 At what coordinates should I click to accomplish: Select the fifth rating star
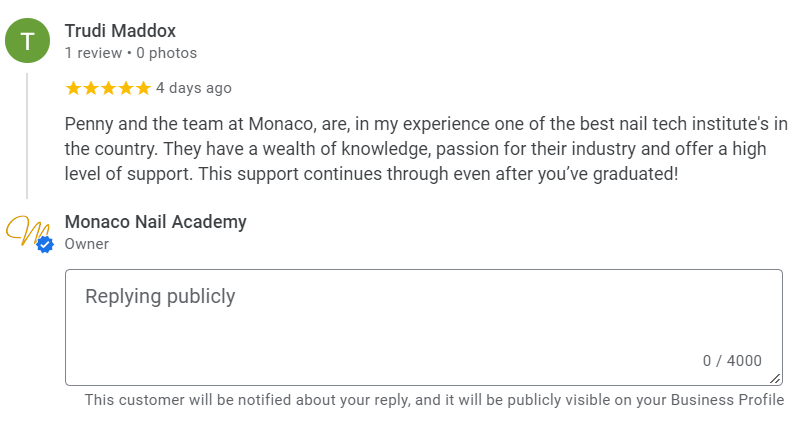[x=142, y=88]
